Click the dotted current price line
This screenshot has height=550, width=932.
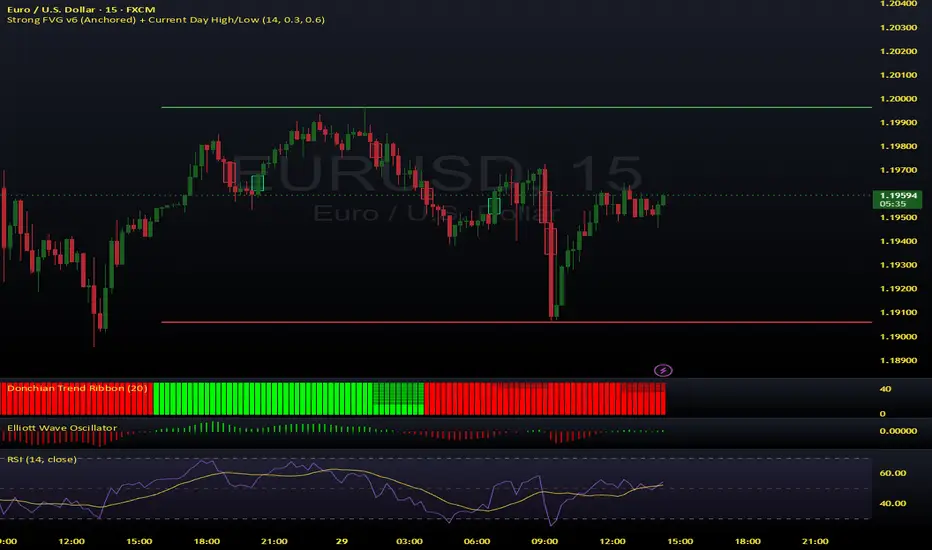click(436, 195)
